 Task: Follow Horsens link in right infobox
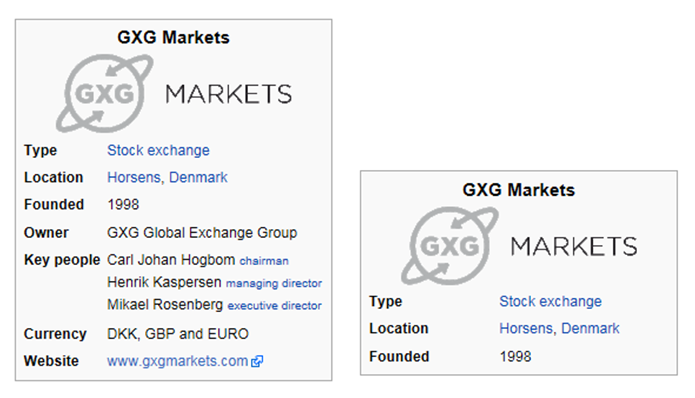click(526, 328)
